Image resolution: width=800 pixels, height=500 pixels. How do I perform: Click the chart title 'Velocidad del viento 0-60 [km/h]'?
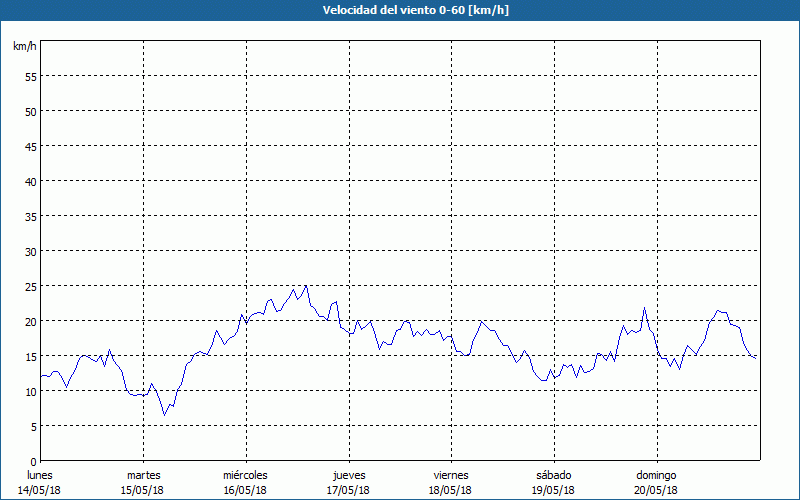416,10
